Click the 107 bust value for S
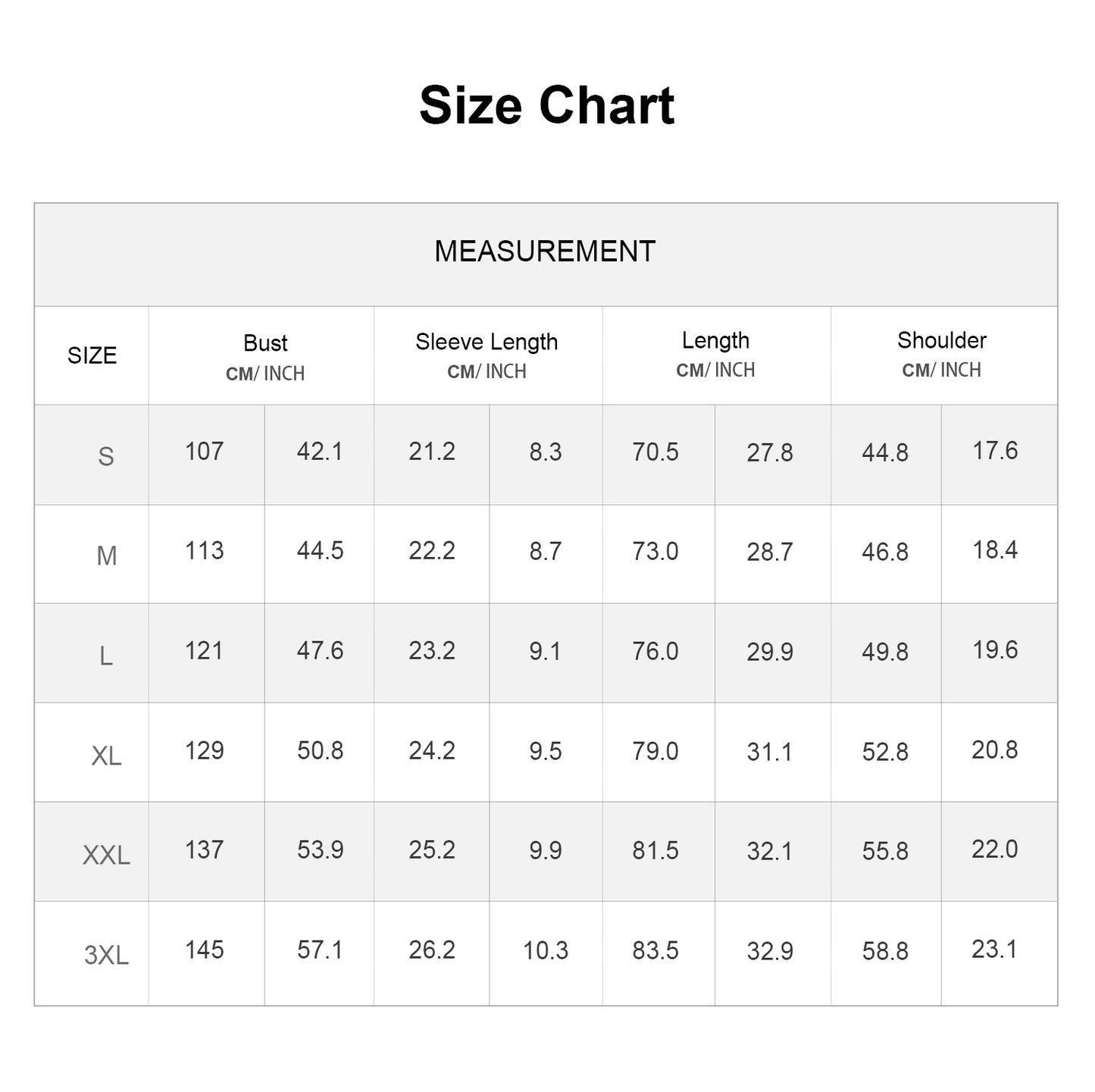The height and width of the screenshot is (1092, 1095). (205, 452)
